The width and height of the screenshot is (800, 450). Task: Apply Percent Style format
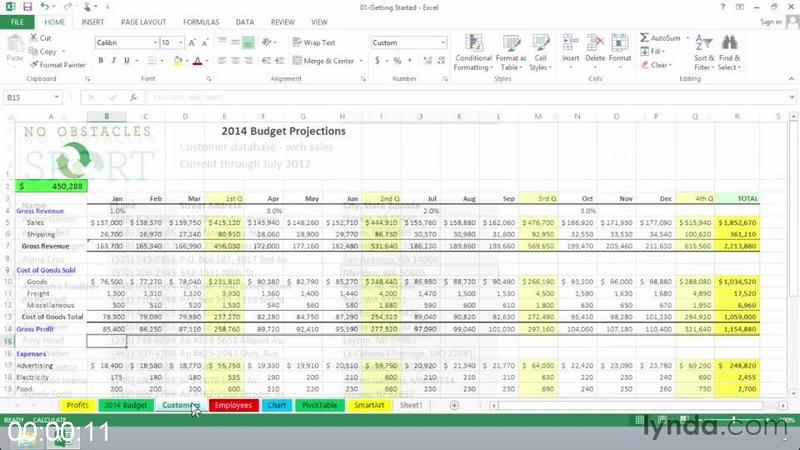click(x=397, y=61)
